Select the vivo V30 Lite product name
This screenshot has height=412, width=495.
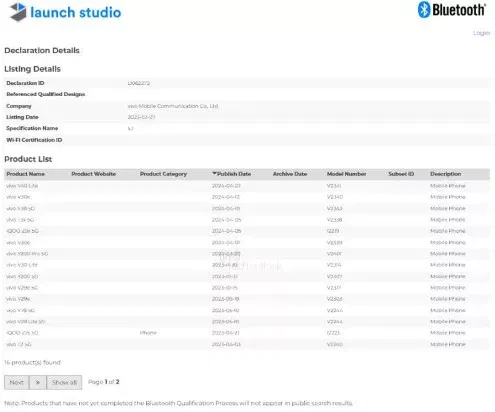pos(22,265)
